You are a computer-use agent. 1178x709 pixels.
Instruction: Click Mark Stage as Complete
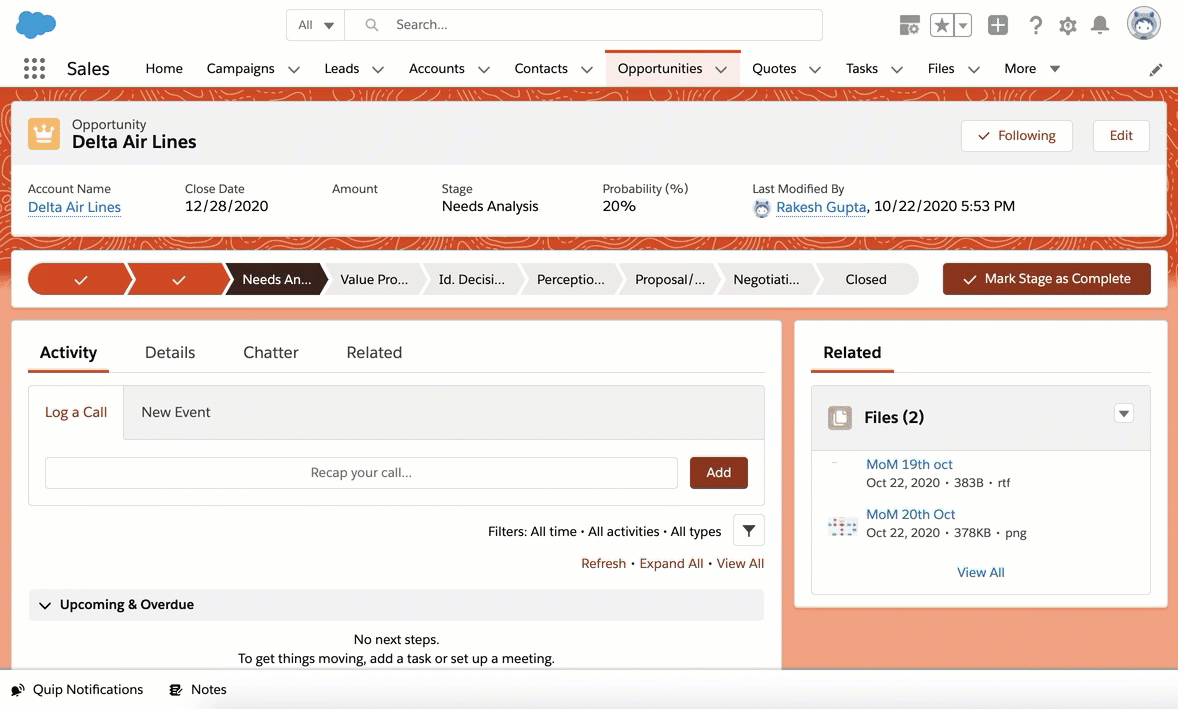[1047, 279]
